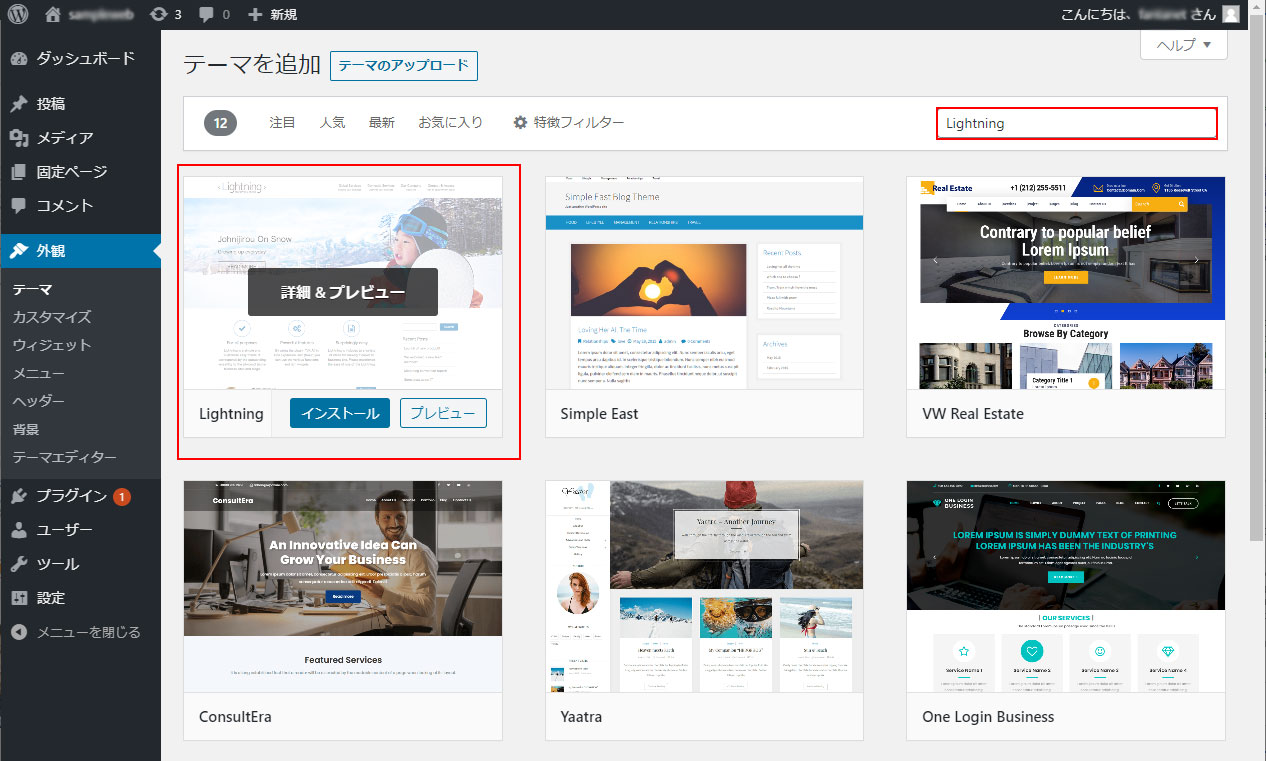Click プレビュー button for Lightning

(x=443, y=413)
